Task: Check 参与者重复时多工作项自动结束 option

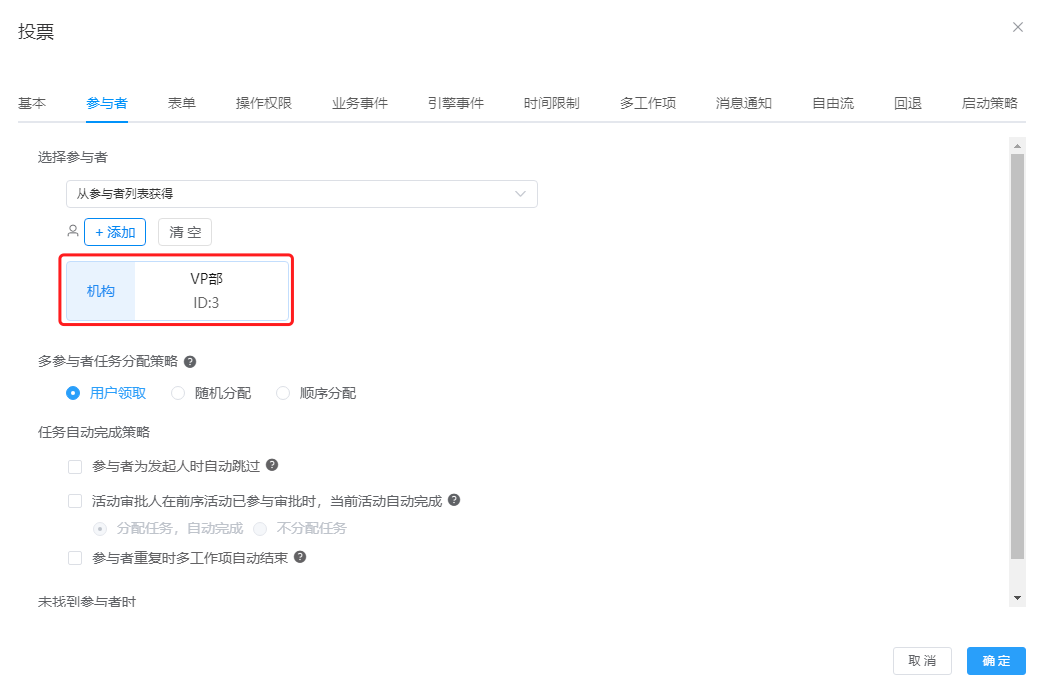Action: click(x=75, y=558)
